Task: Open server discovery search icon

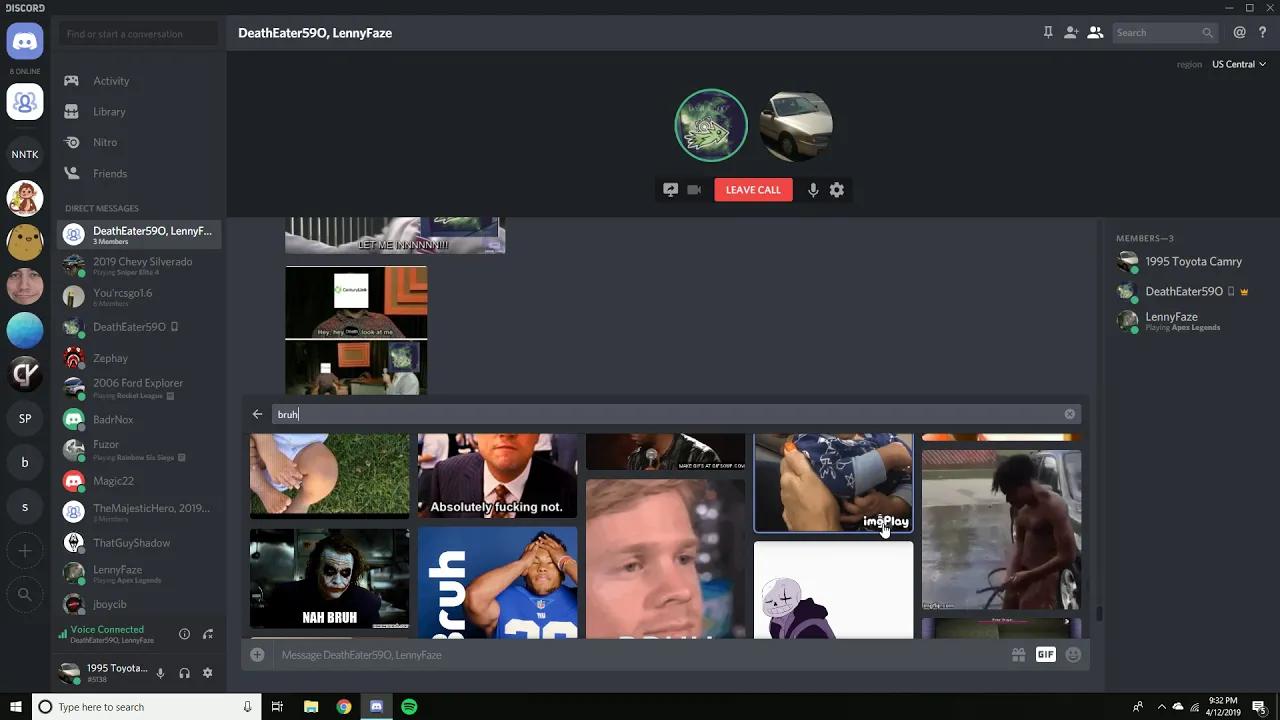Action: [x=25, y=594]
